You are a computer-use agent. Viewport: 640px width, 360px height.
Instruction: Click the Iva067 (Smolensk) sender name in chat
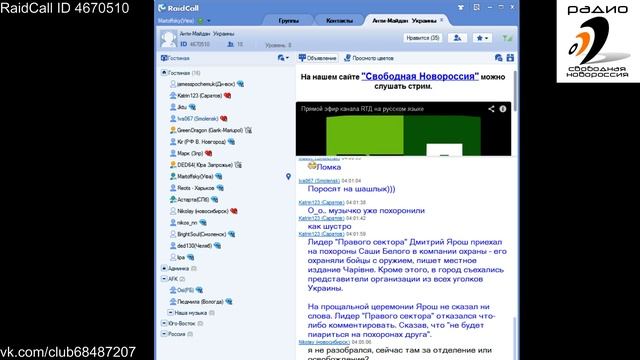(319, 180)
